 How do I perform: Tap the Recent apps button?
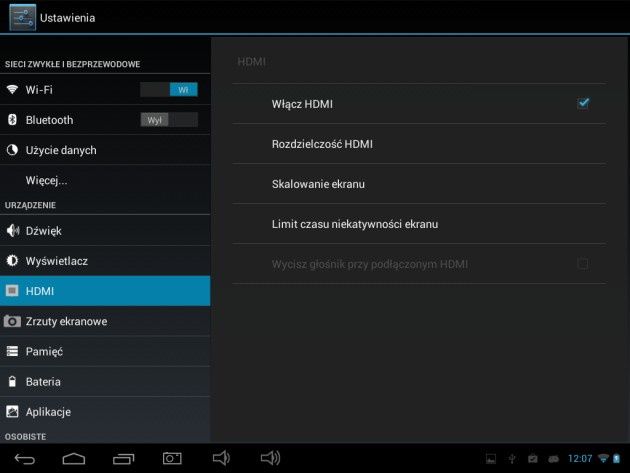[x=123, y=459]
